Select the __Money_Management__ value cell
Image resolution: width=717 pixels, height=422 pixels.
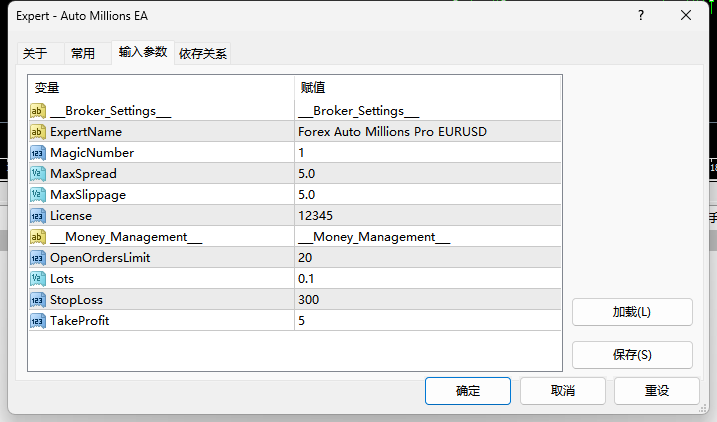pyautogui.click(x=428, y=237)
